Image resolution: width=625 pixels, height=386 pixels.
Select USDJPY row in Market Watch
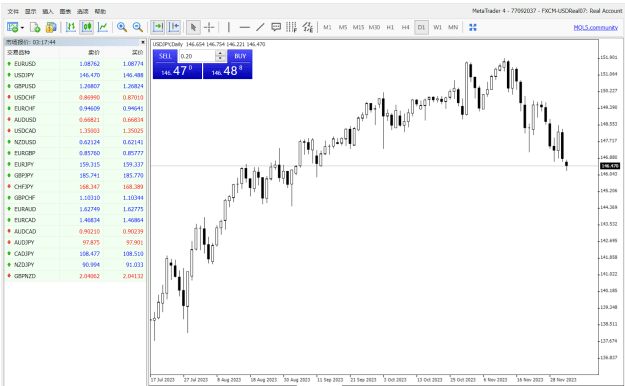point(75,75)
